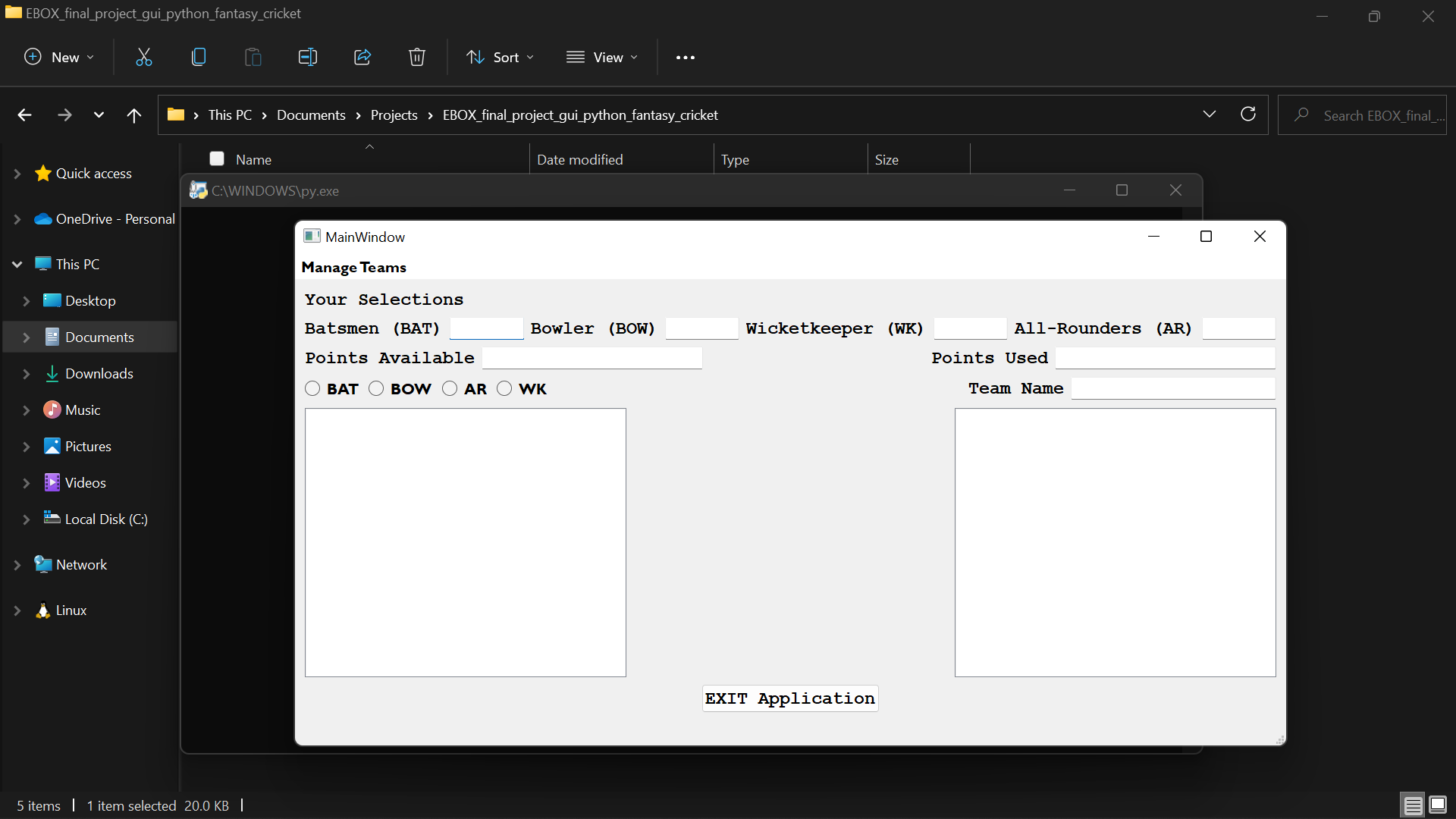Click the EXIT Application button
Screen dimensions: 1456x819
tap(790, 698)
